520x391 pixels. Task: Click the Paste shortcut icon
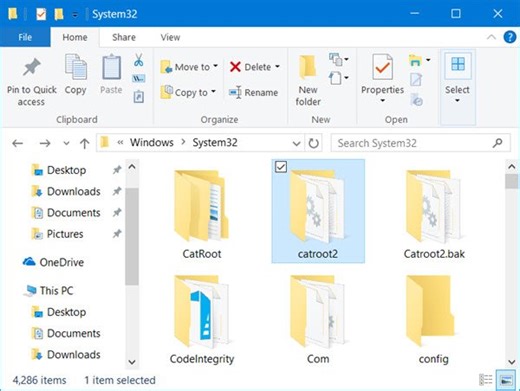139,97
